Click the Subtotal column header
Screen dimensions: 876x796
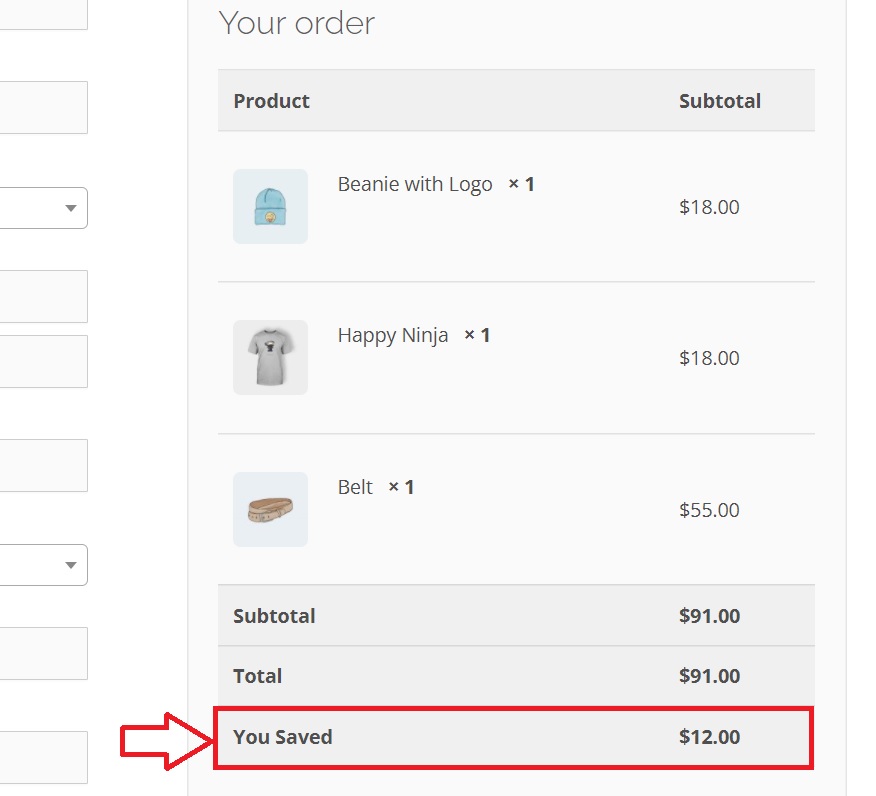coord(720,101)
